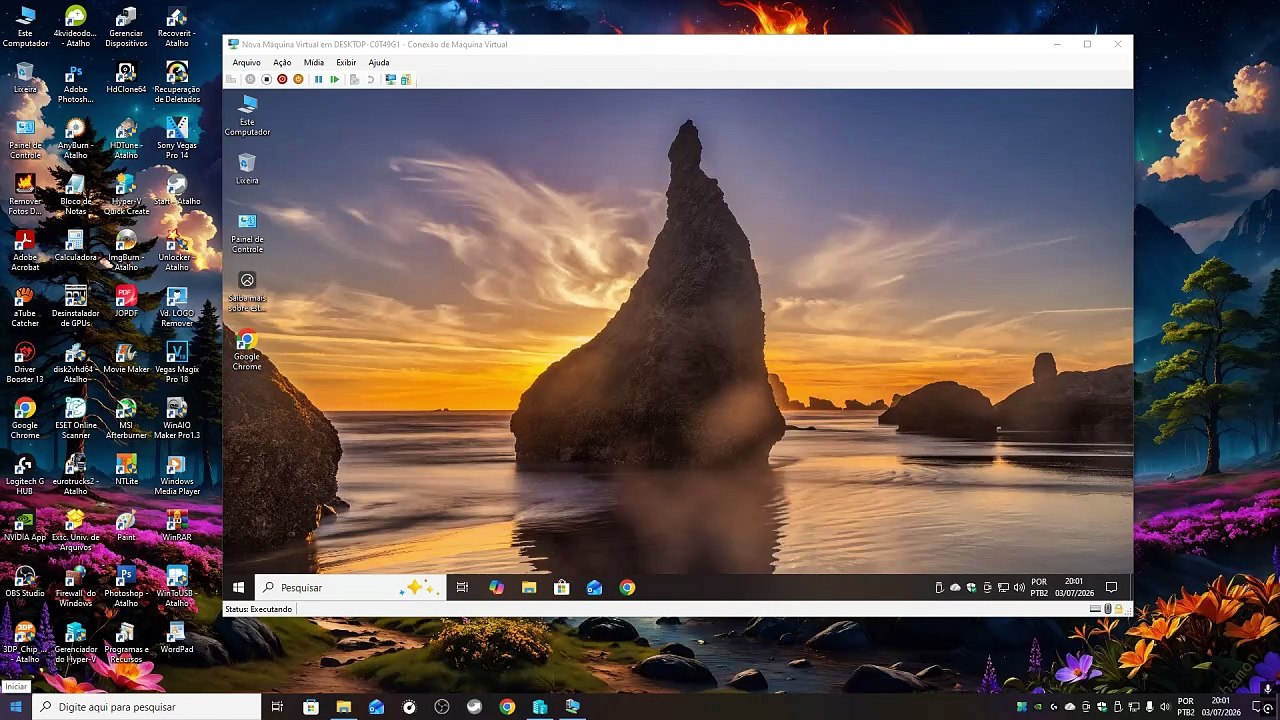Open Chrome in the VM taskbar
Screen dimensions: 1280x720
pyautogui.click(x=627, y=588)
